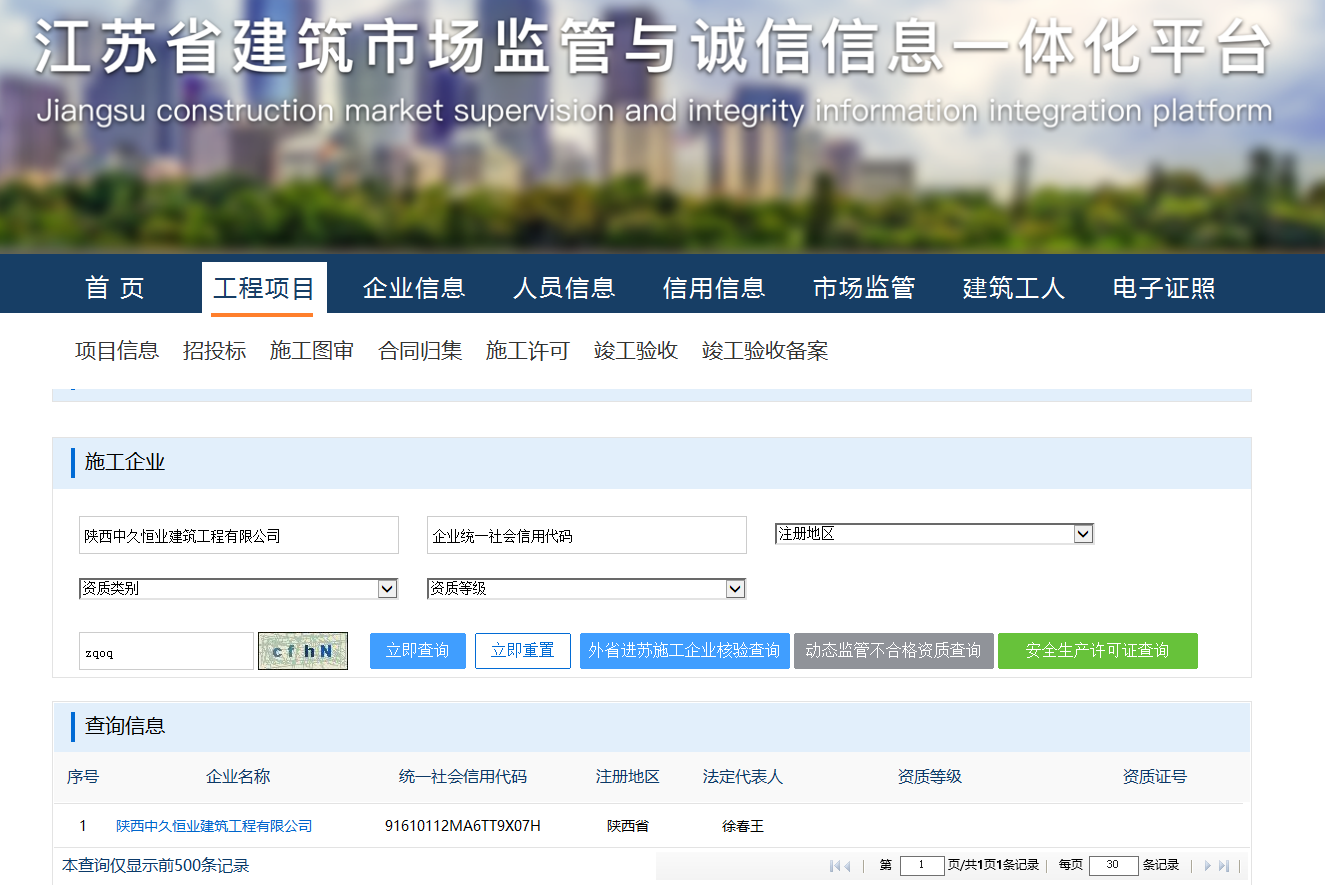This screenshot has width=1325, height=885.
Task: Open 施工许可 submenu item
Action: (x=528, y=351)
